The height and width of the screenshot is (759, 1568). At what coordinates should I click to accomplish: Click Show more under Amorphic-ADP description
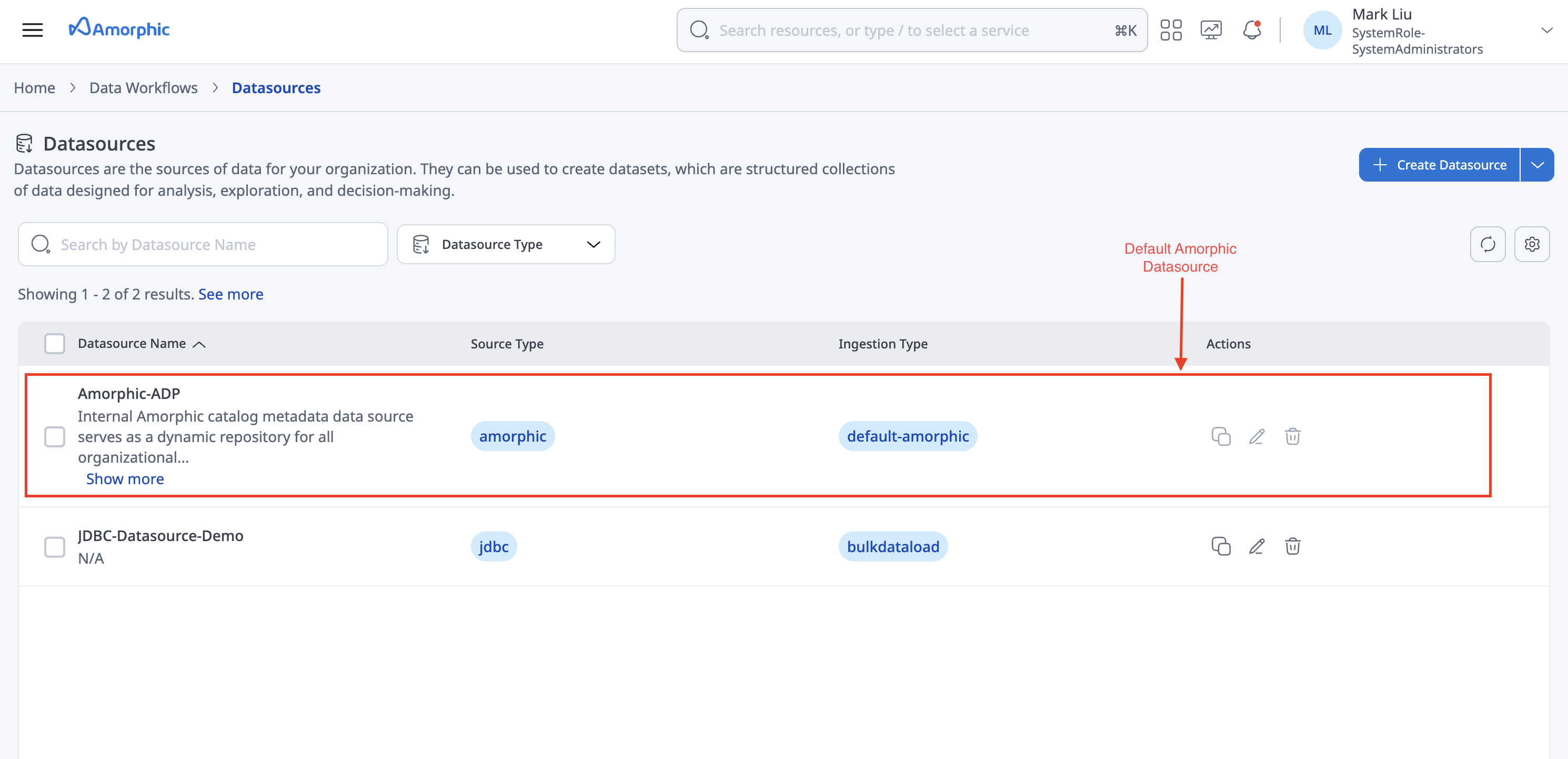[x=125, y=479]
